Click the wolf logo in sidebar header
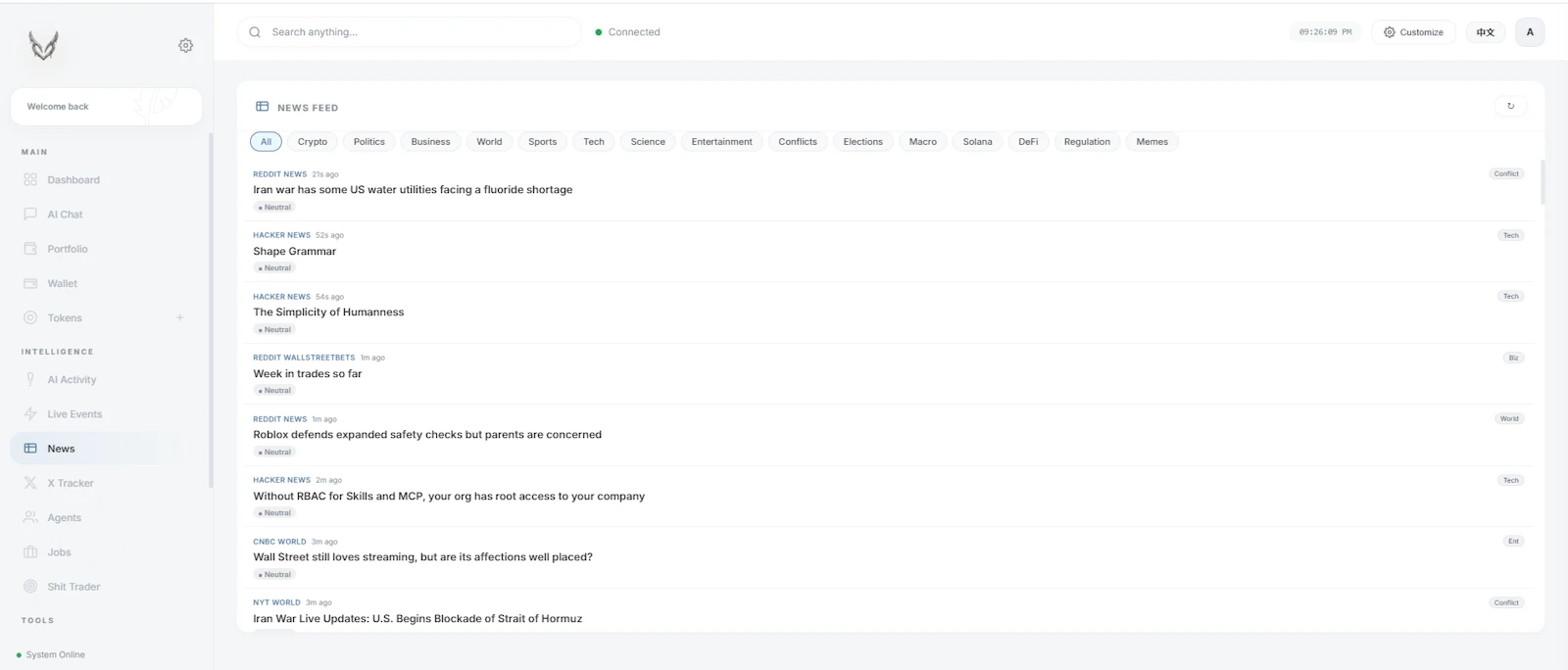This screenshot has height=670, width=1568. pos(43,45)
